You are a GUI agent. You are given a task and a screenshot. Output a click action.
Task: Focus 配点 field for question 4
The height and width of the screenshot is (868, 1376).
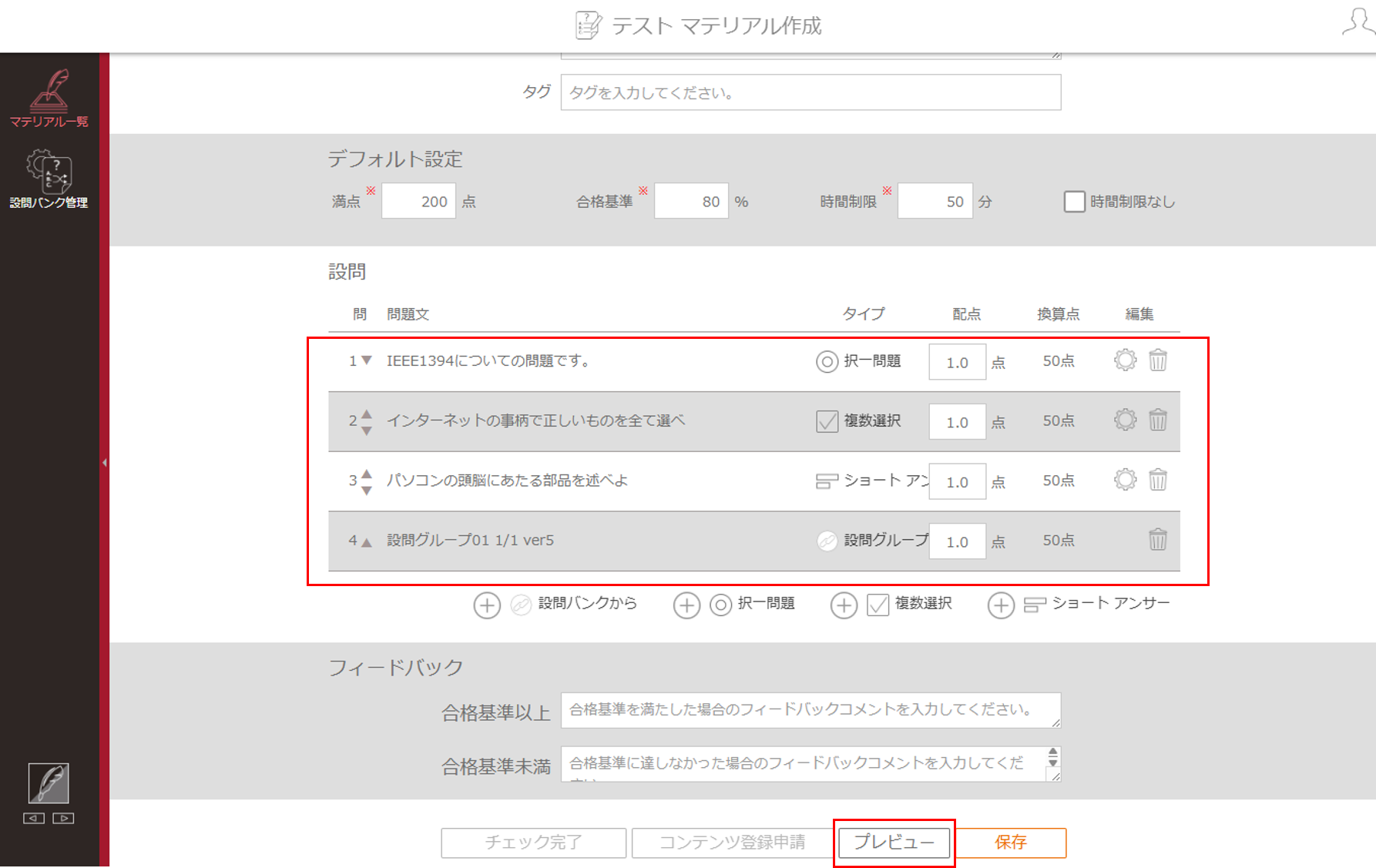(957, 541)
